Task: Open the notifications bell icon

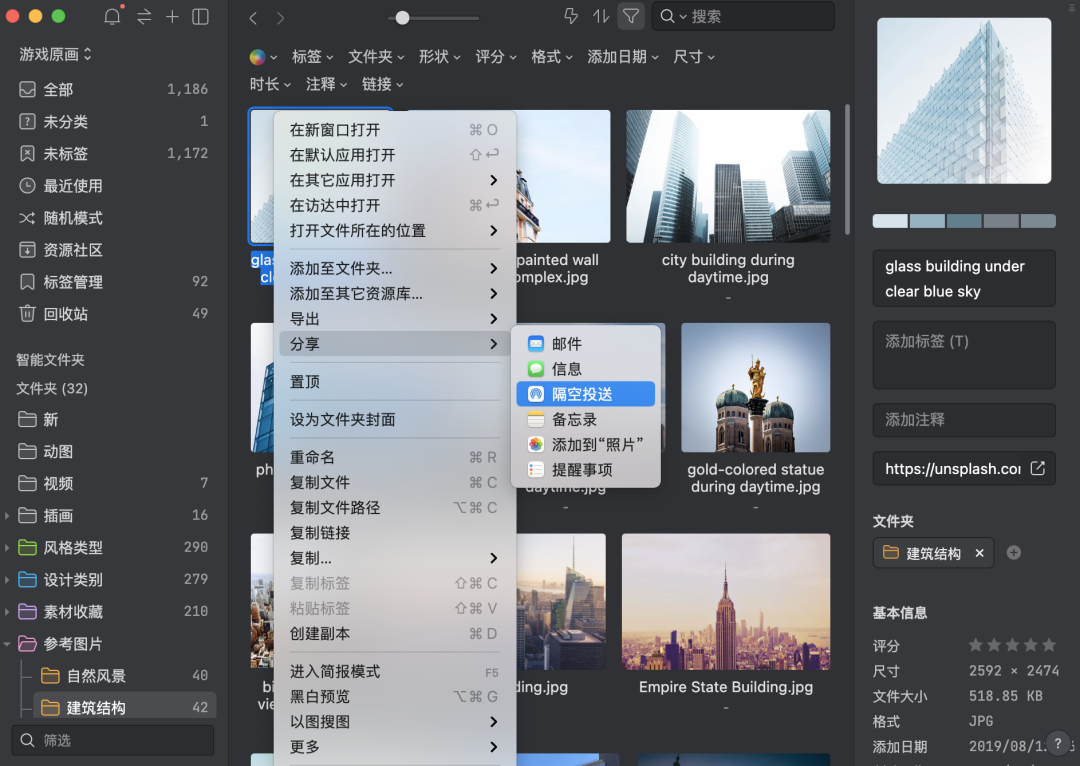Action: click(x=110, y=16)
